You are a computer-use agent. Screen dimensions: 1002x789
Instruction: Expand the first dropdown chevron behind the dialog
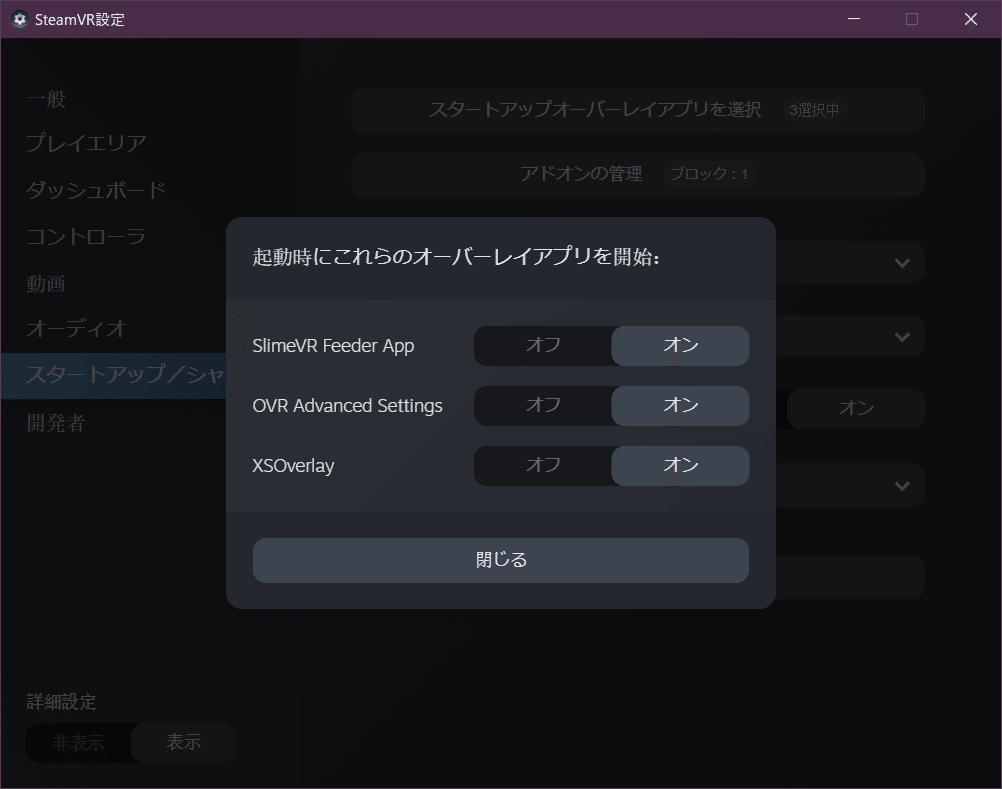click(x=902, y=263)
